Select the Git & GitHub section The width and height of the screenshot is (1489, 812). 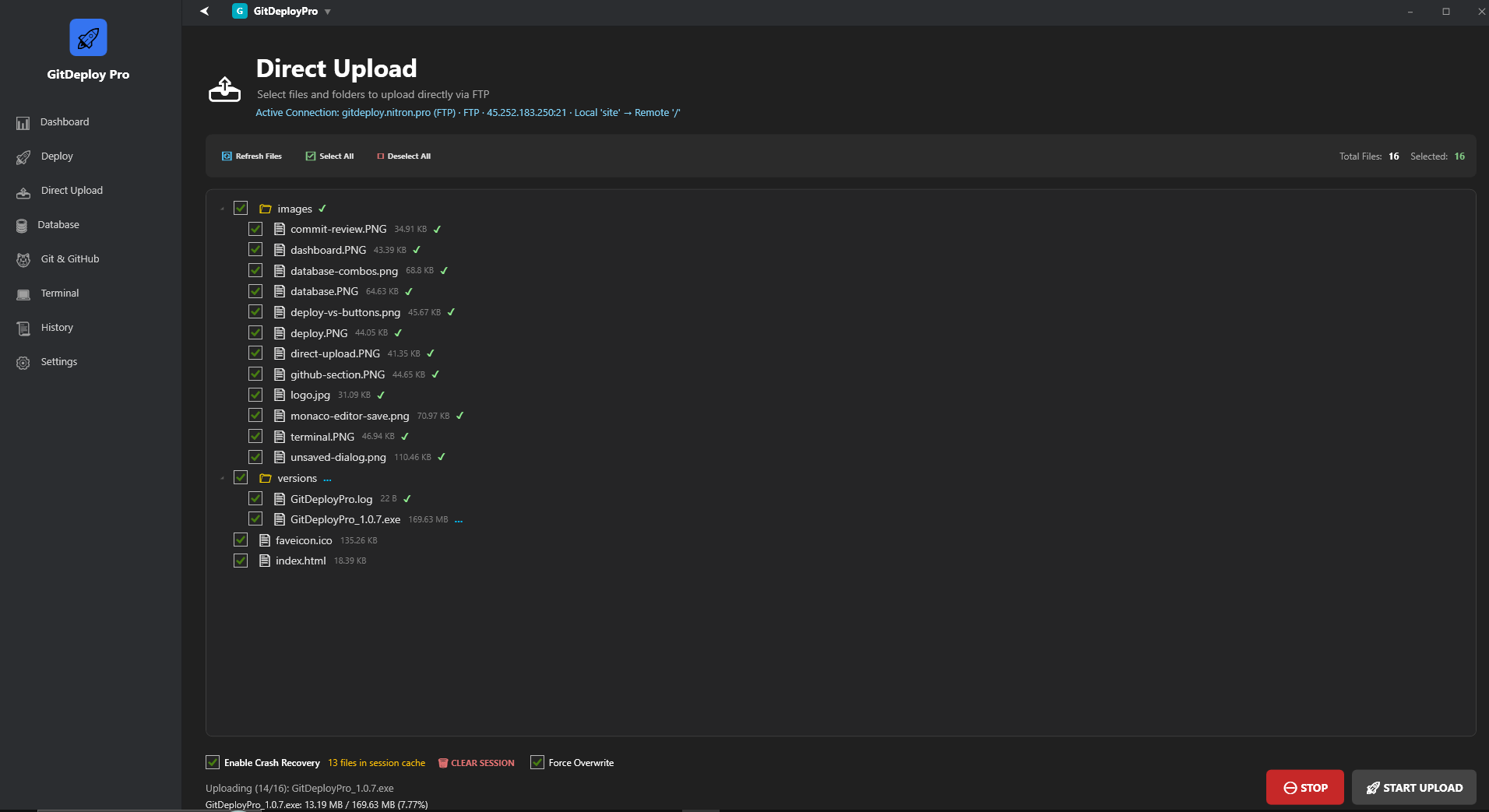pos(69,258)
